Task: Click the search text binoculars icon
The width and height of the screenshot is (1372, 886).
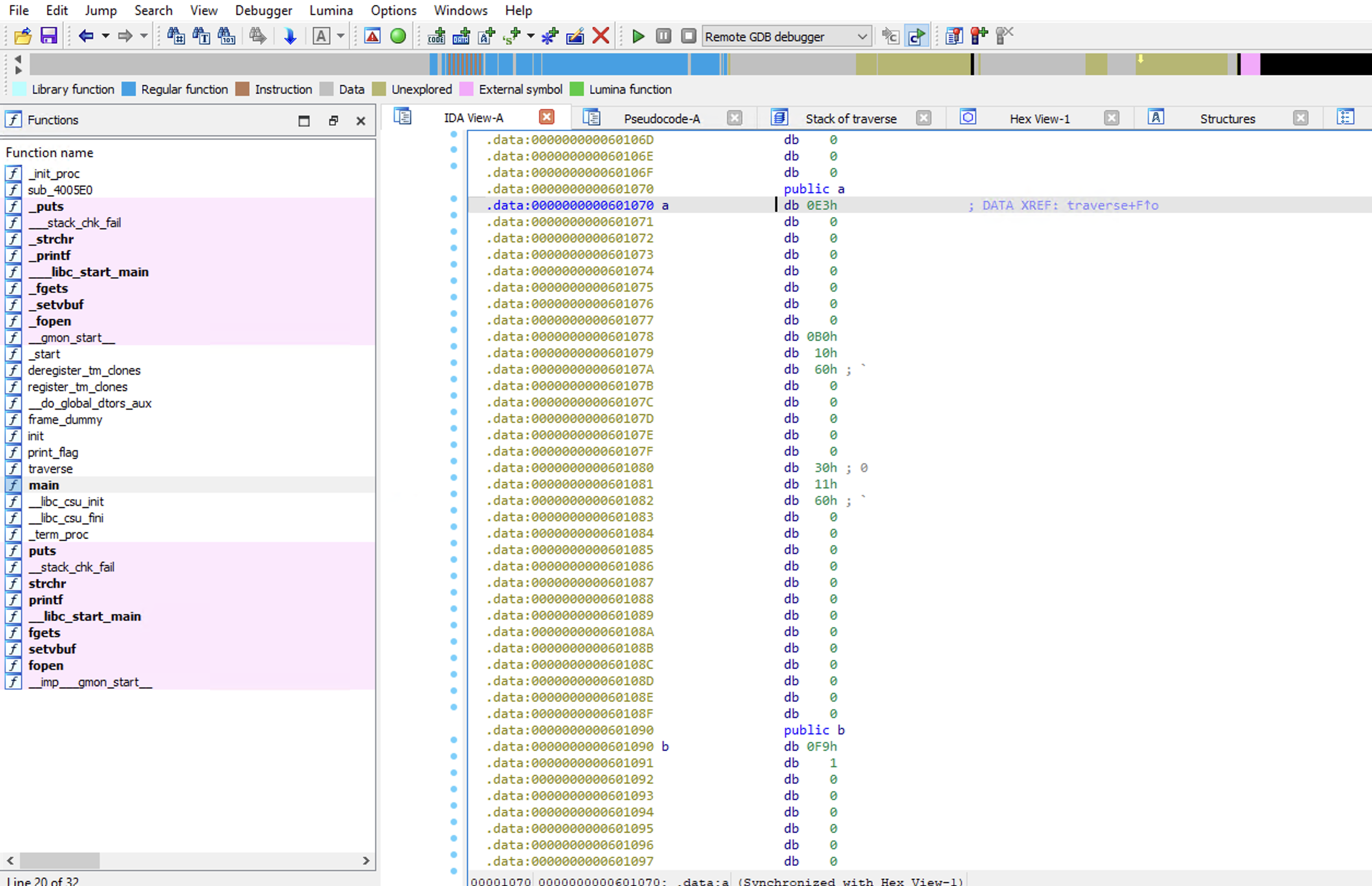Action: coord(201,36)
